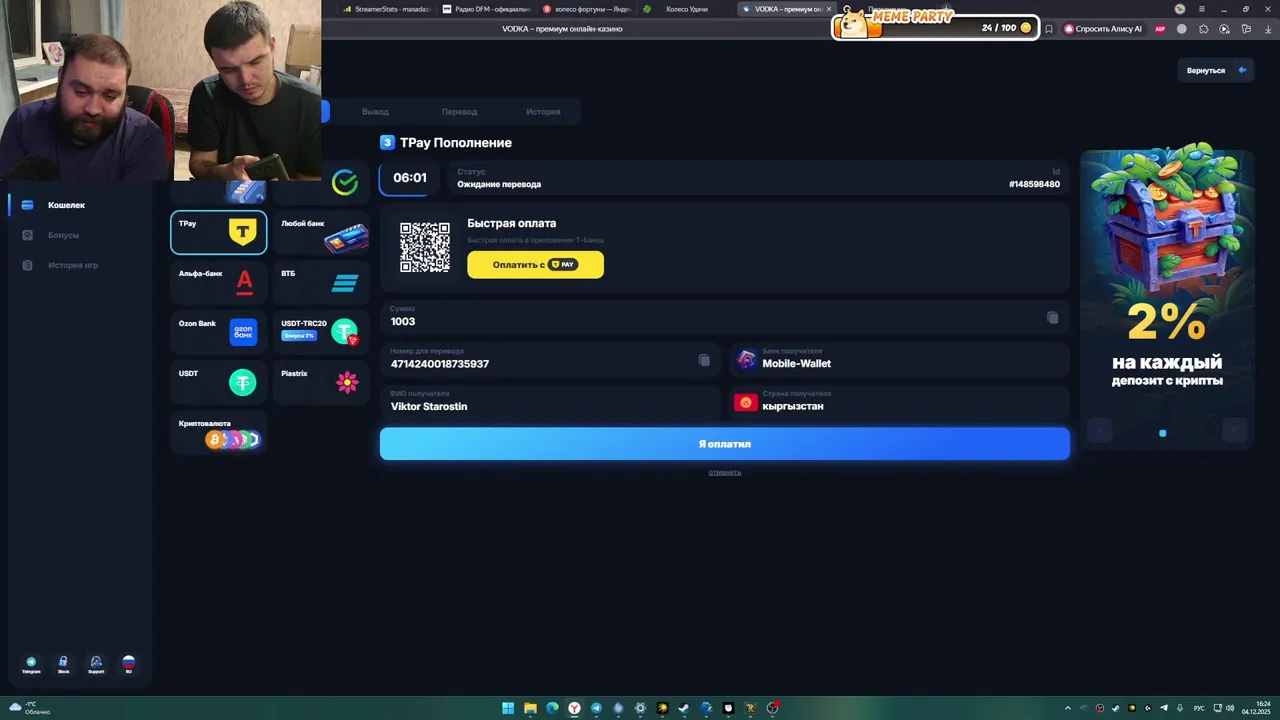Click the payment QR code
1280x720 pixels.
pos(425,247)
